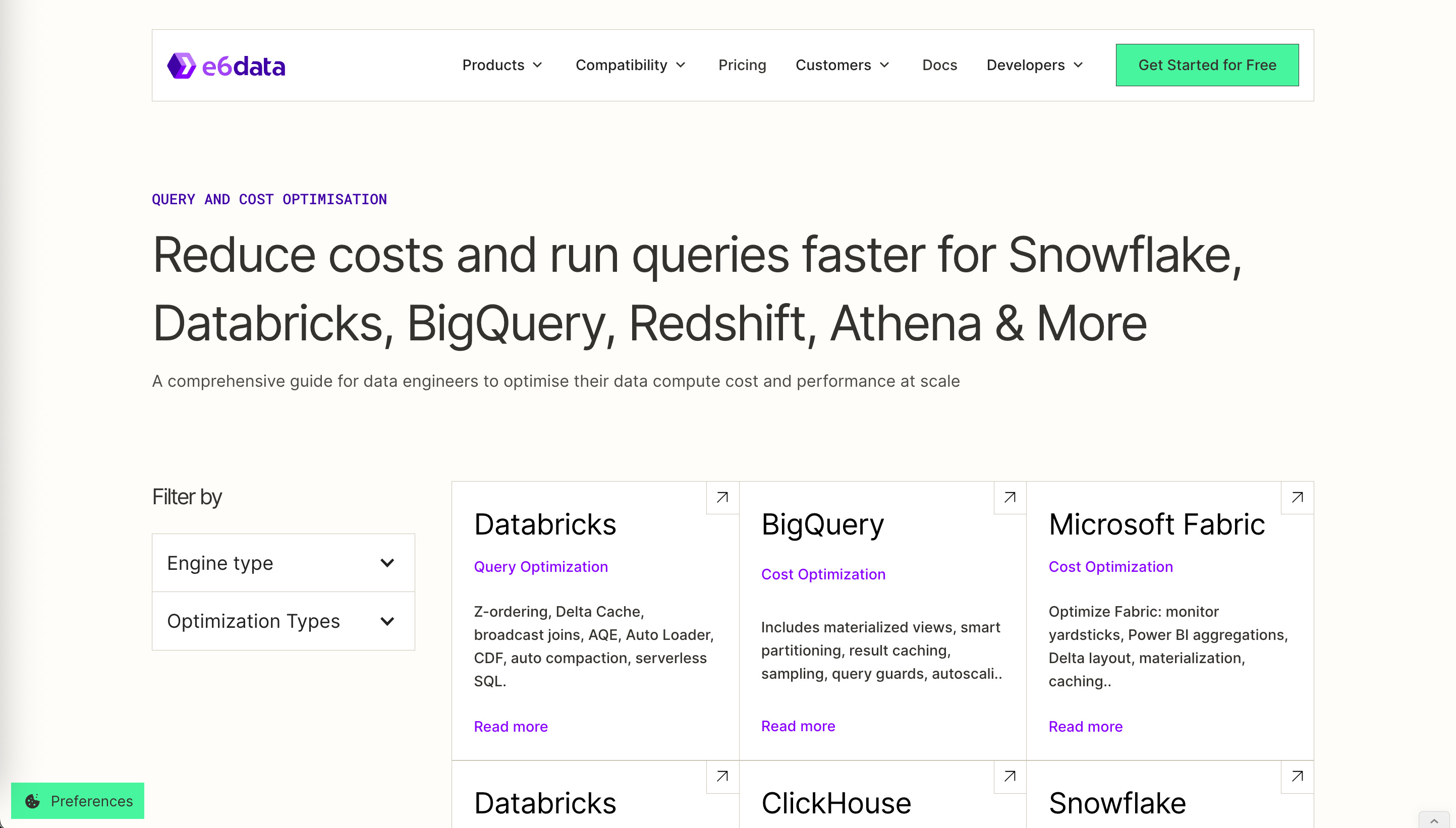Click the e6data logo icon
The height and width of the screenshot is (828, 1456).
[x=182, y=66]
